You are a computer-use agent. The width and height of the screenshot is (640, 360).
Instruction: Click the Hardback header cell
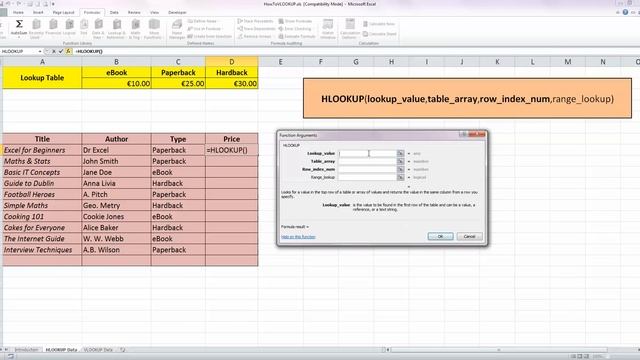click(x=231, y=72)
